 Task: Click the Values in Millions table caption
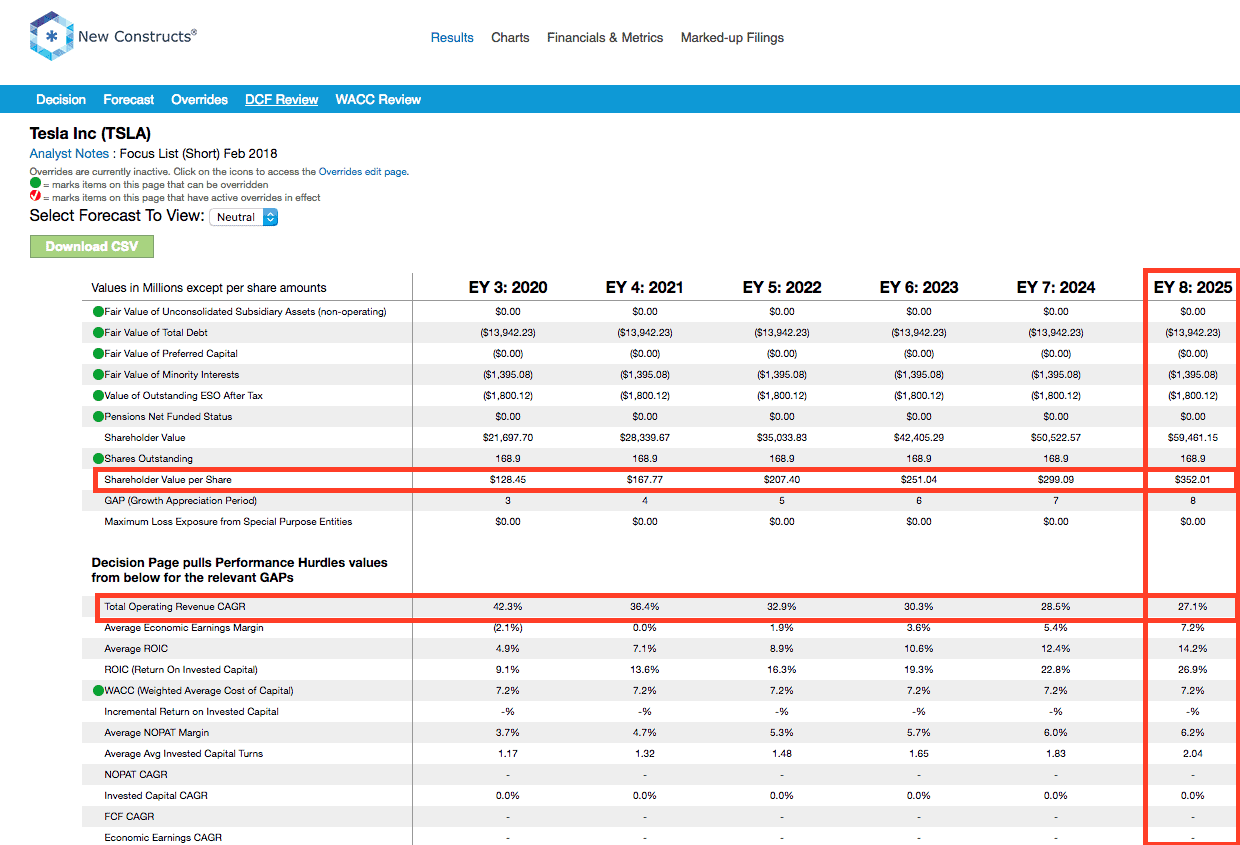point(209,288)
